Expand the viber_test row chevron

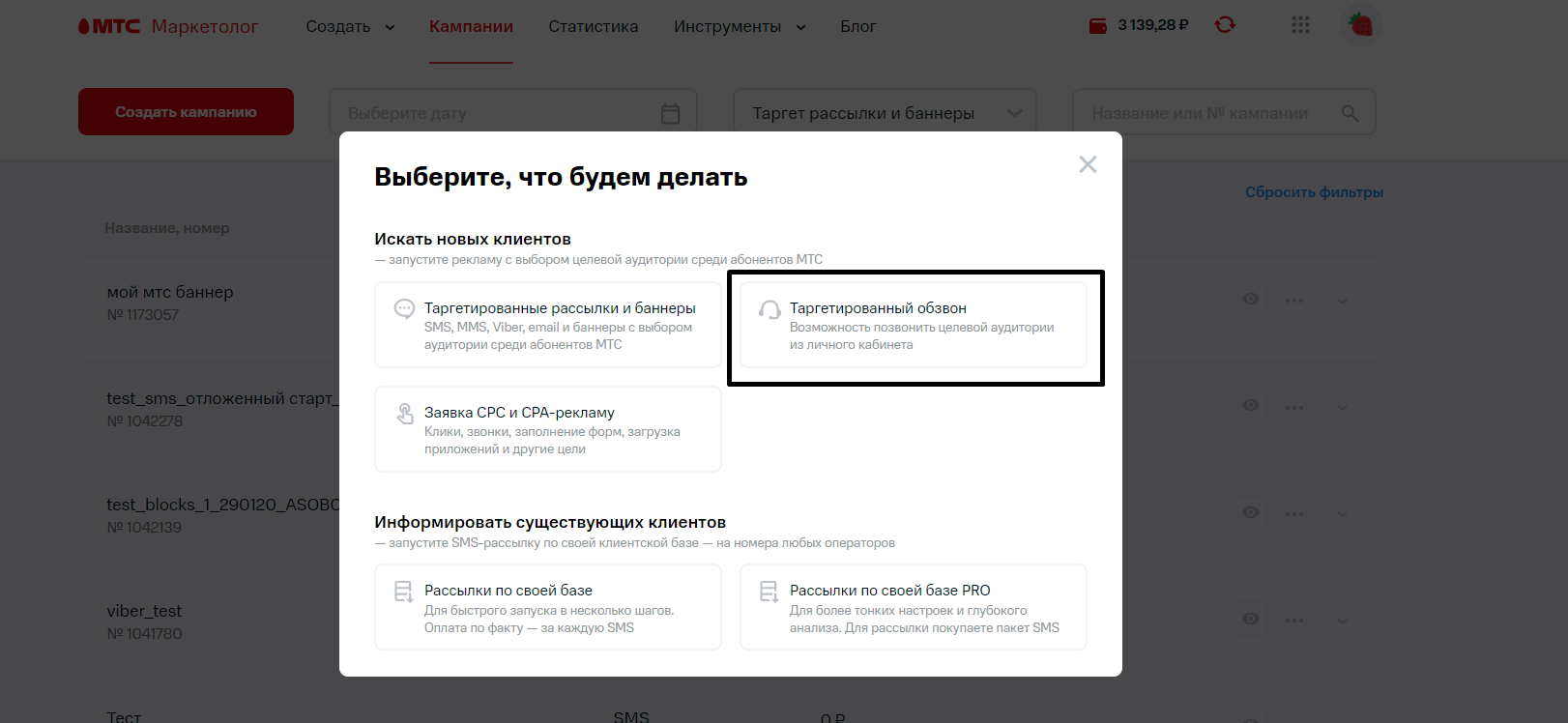pyautogui.click(x=1342, y=620)
